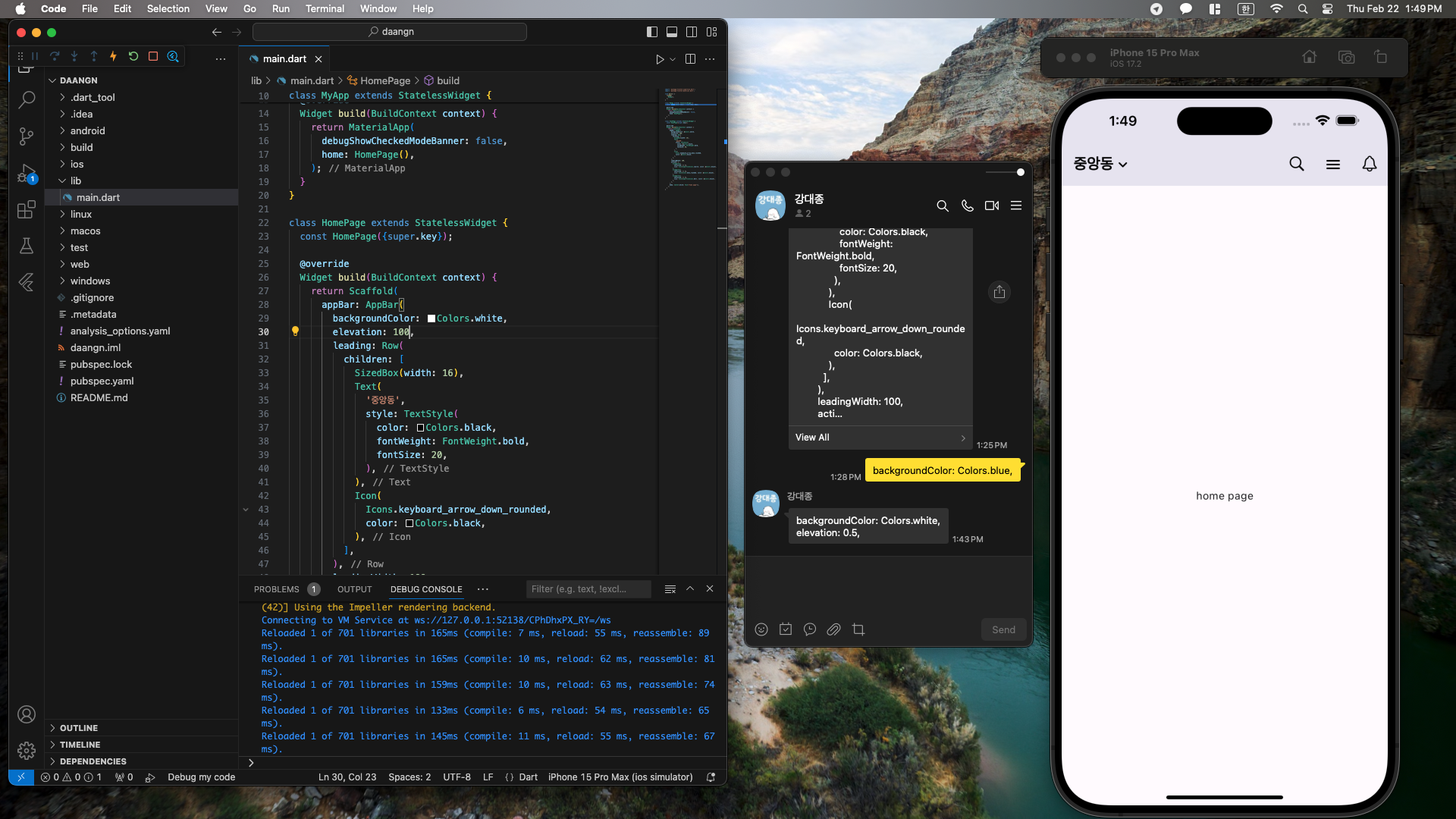Start voice call in chat window

[968, 206]
